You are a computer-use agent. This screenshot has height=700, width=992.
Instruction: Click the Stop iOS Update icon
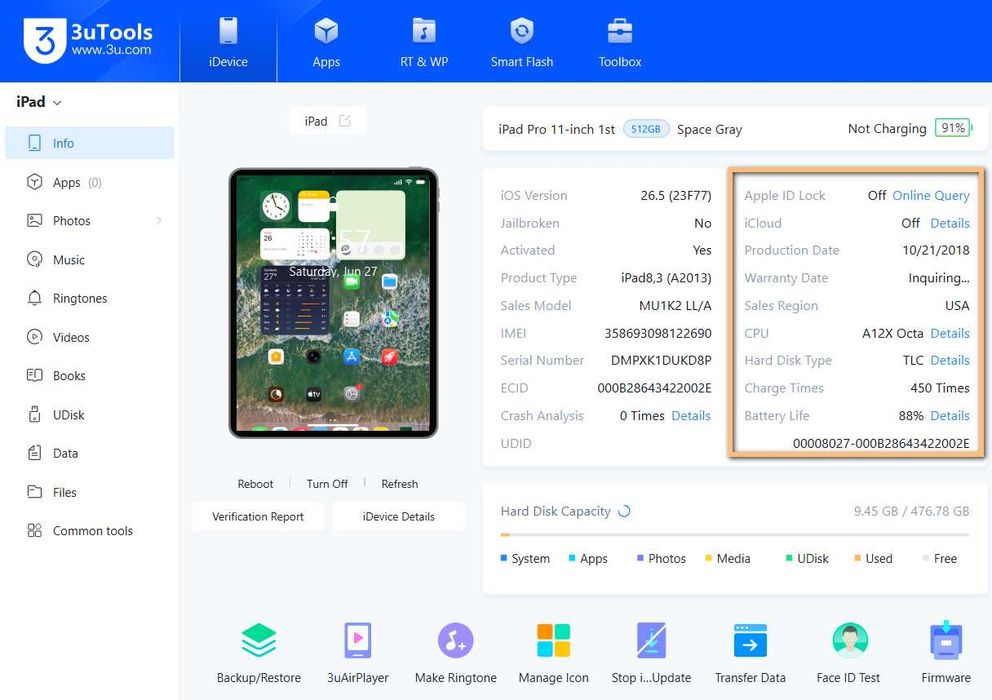pyautogui.click(x=651, y=641)
